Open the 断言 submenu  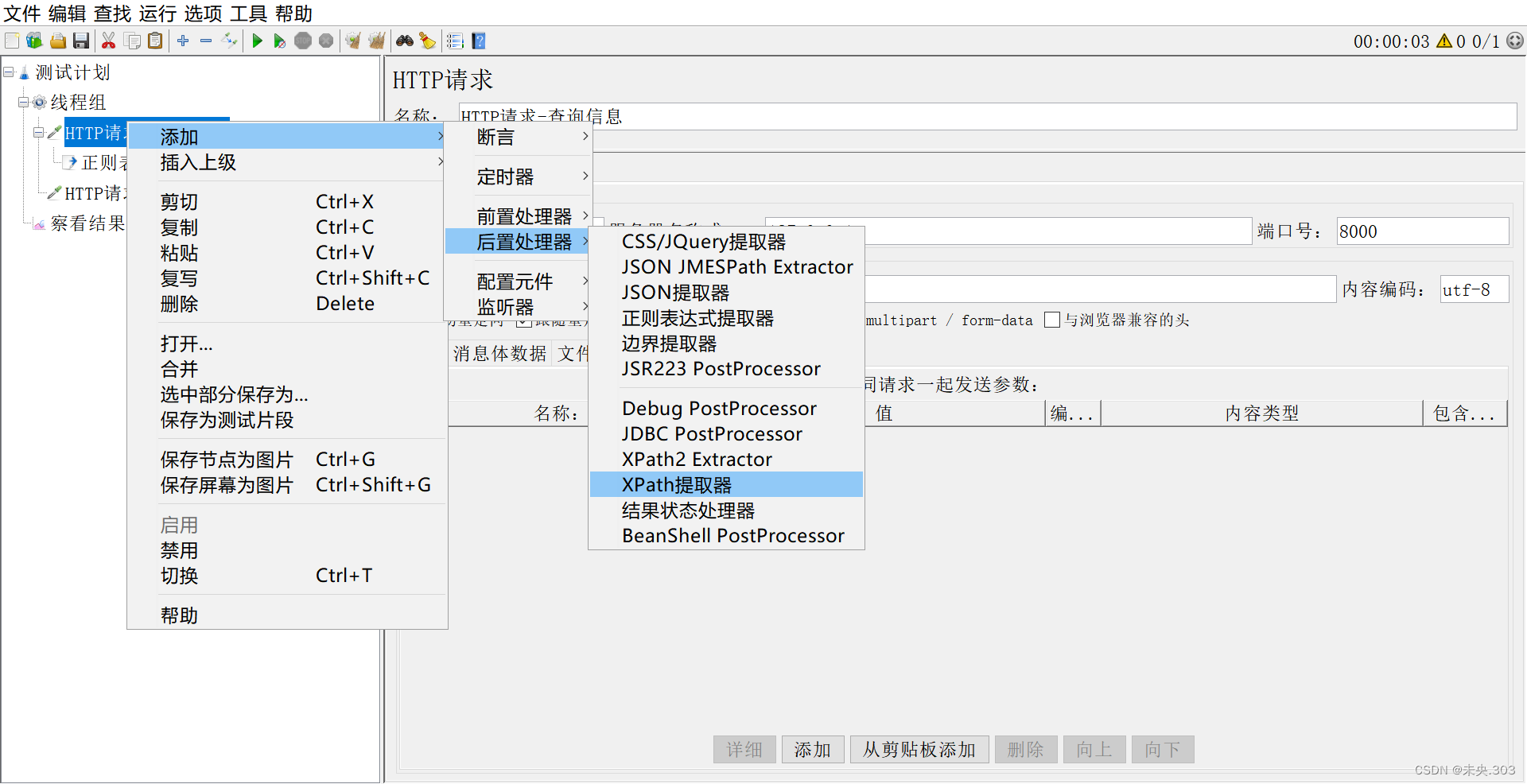click(518, 137)
